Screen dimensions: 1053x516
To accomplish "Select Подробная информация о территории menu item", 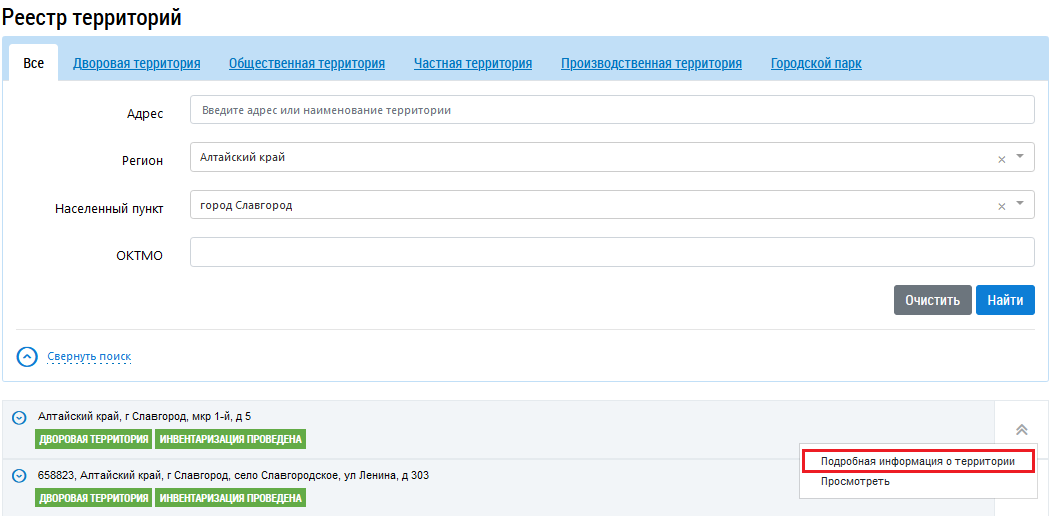I will point(917,461).
